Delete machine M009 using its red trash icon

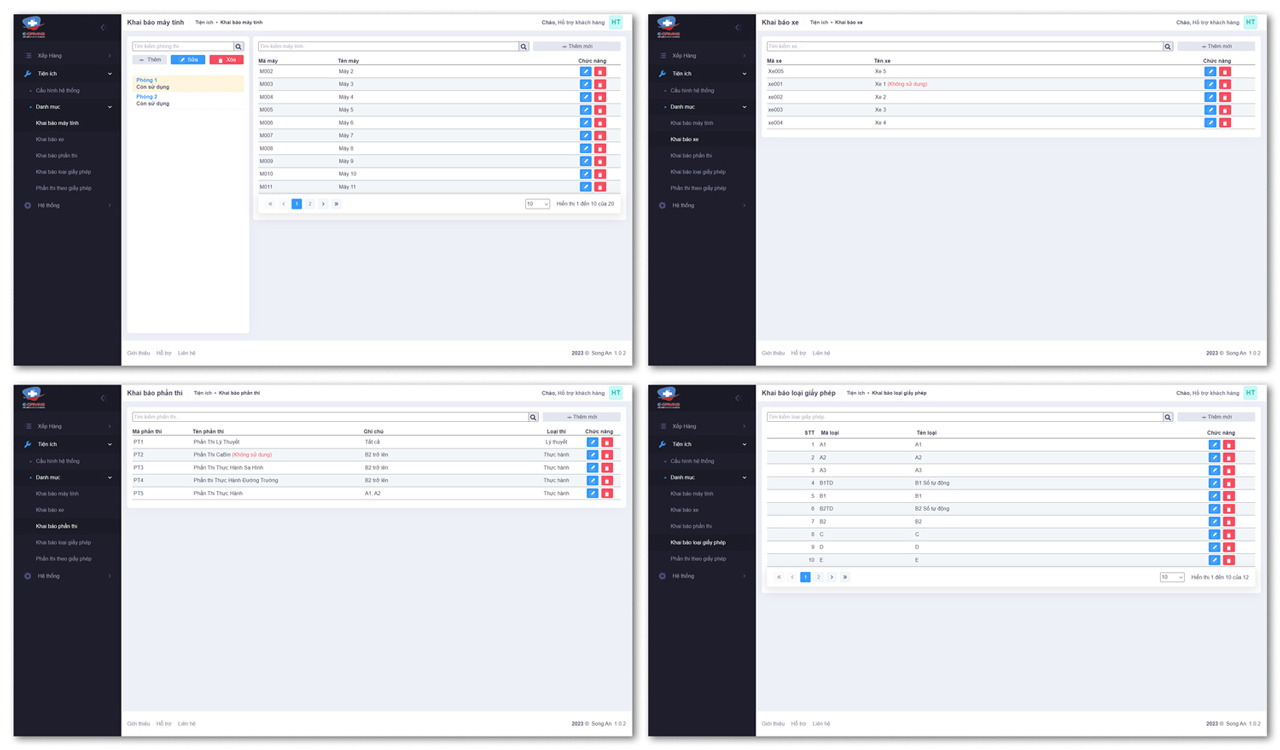coord(600,161)
